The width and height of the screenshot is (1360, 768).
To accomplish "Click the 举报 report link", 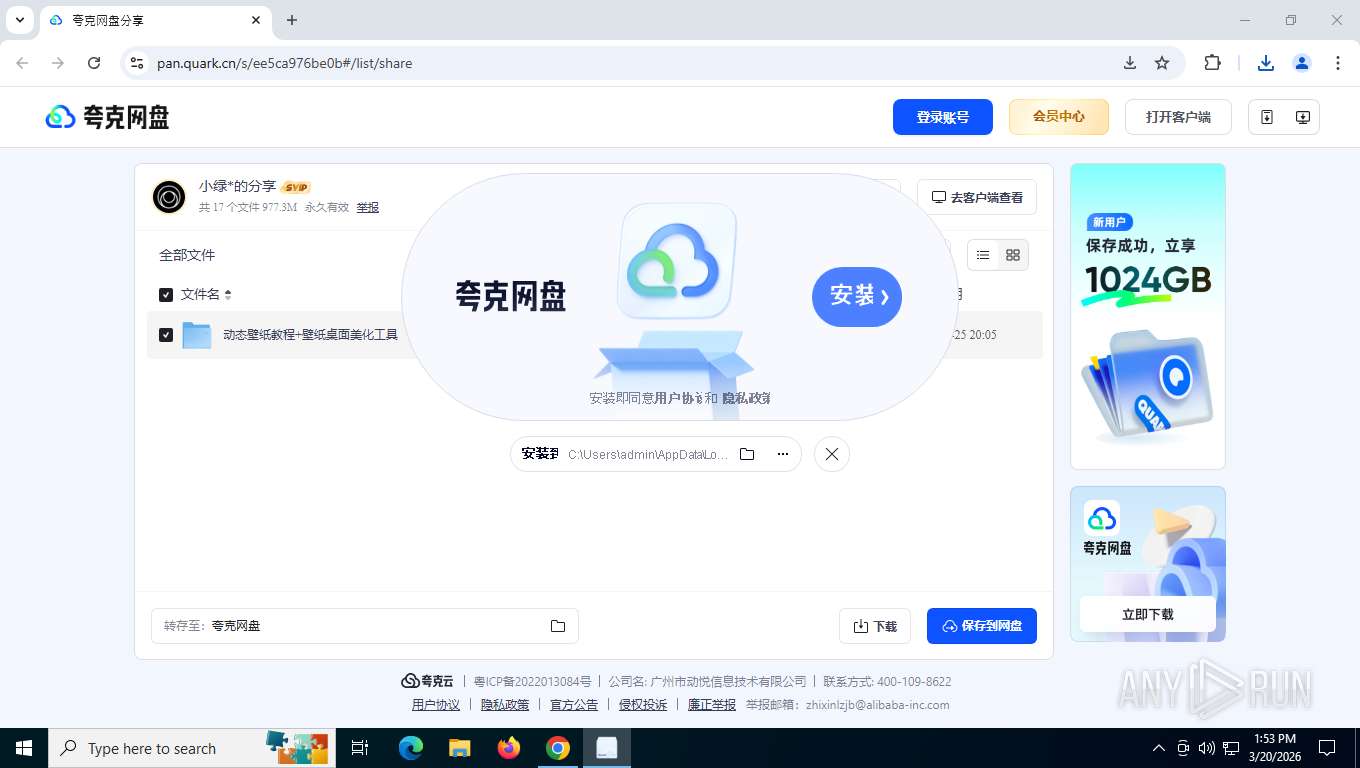I will 368,208.
